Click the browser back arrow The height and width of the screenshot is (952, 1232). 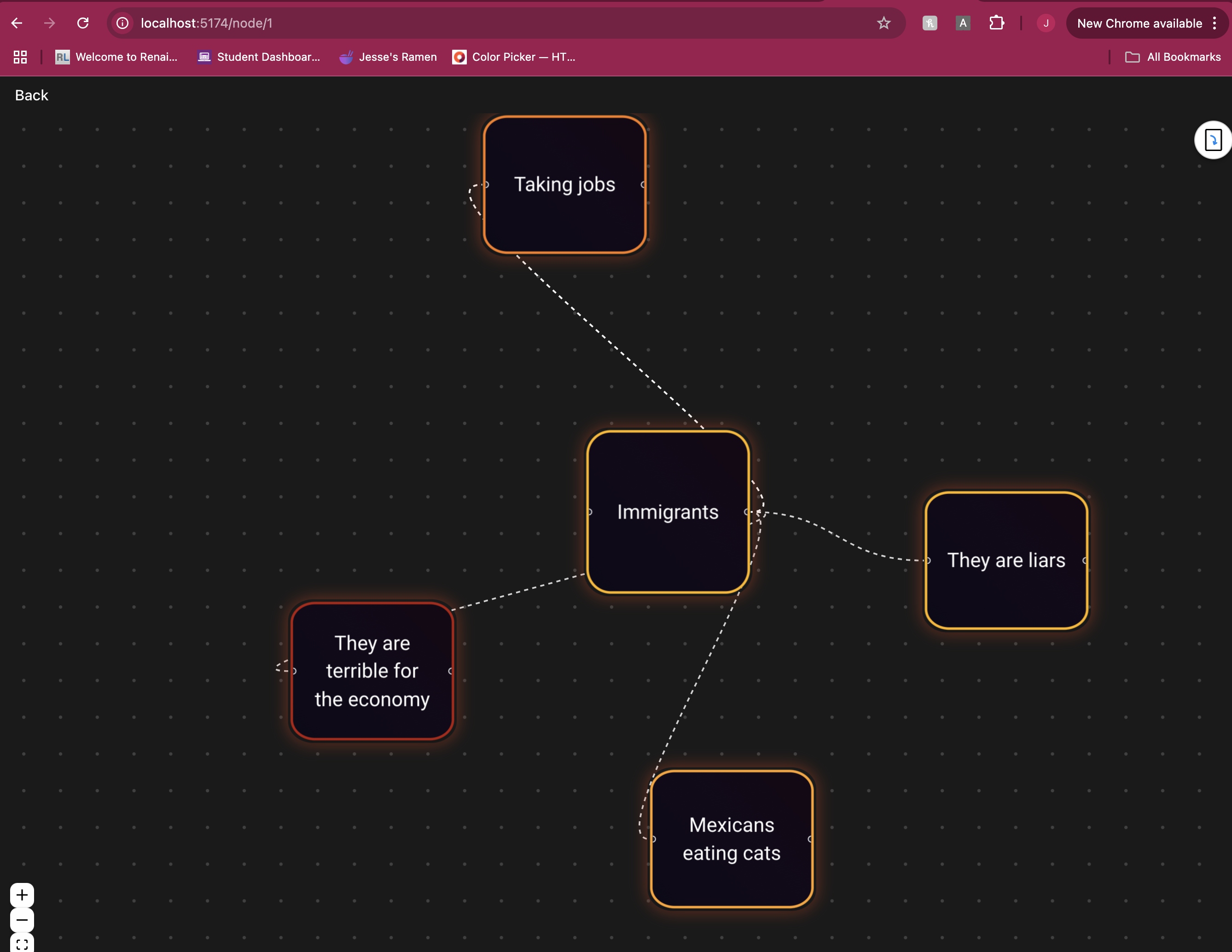(17, 23)
